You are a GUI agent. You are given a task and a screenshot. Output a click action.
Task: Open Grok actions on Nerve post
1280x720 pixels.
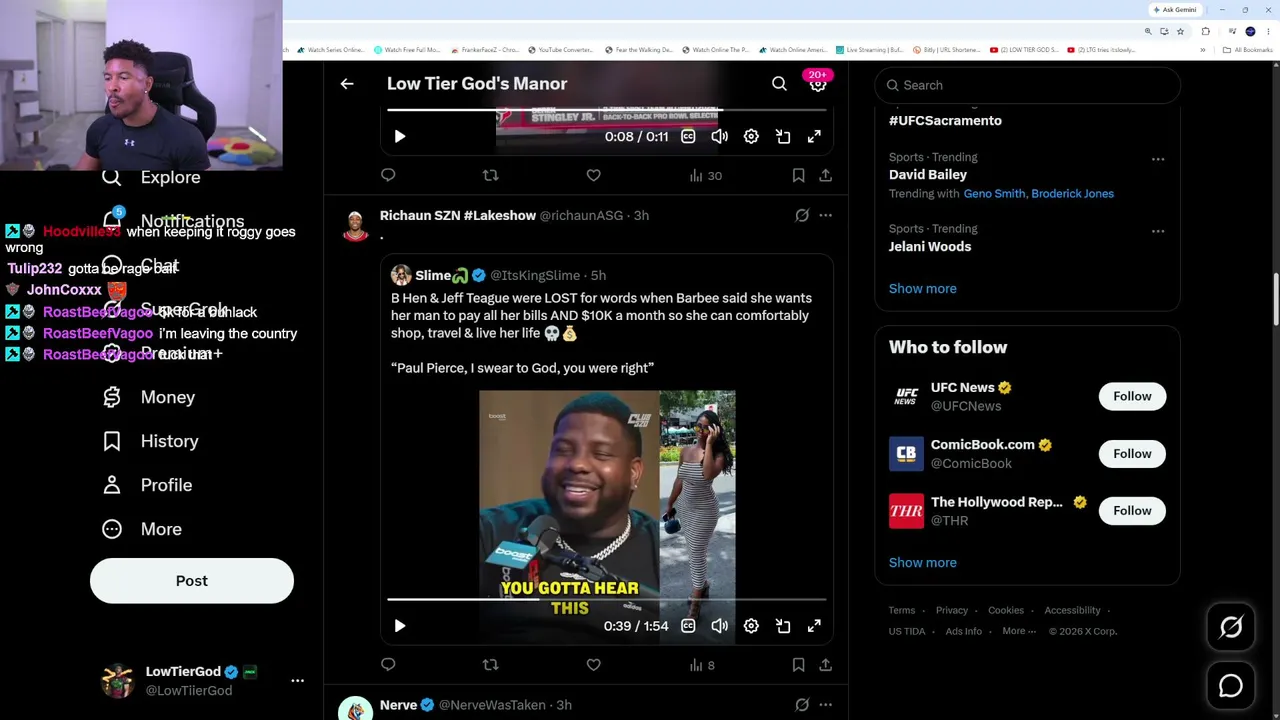pyautogui.click(x=802, y=705)
